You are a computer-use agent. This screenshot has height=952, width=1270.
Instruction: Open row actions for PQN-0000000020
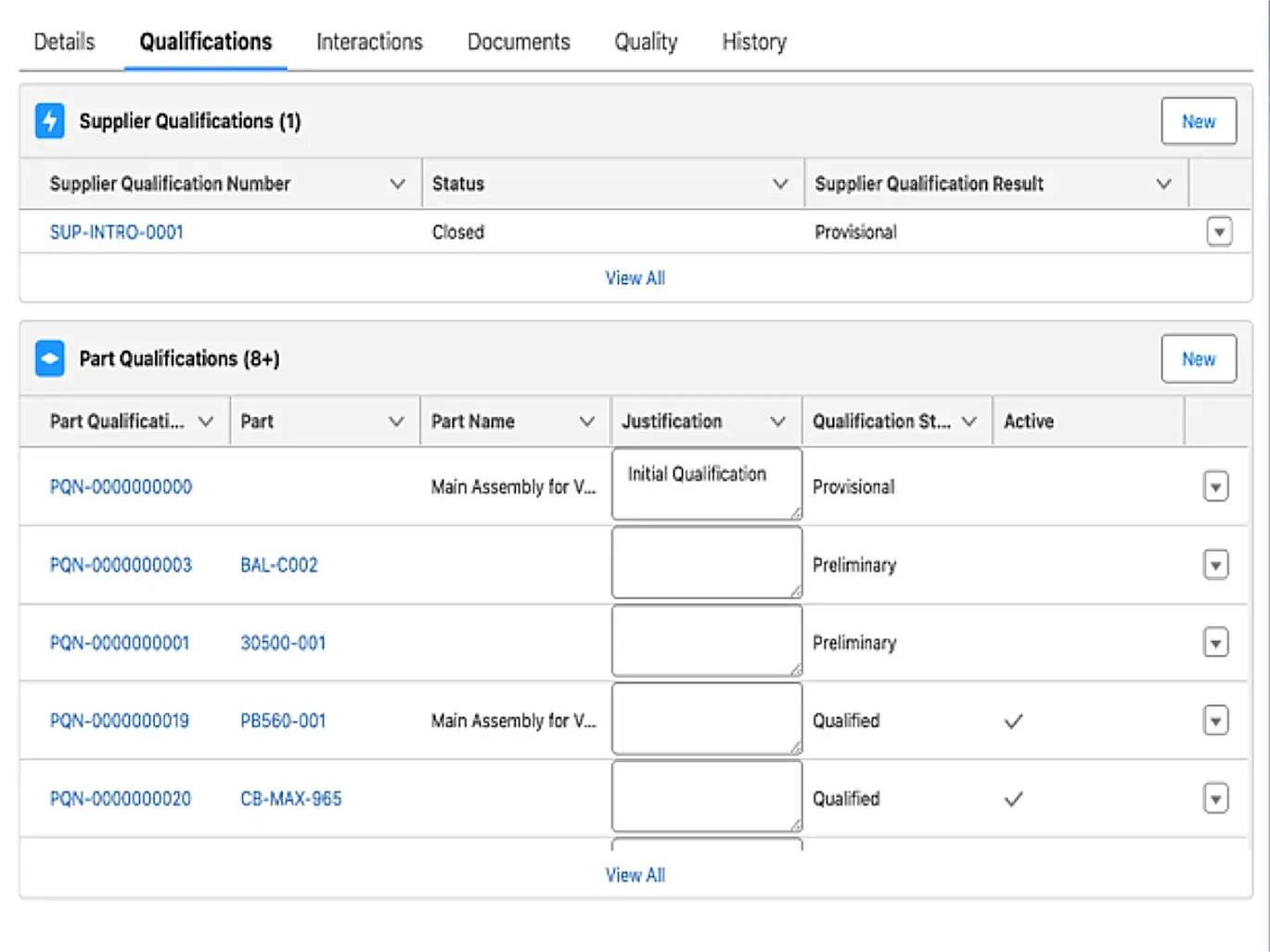1216,798
